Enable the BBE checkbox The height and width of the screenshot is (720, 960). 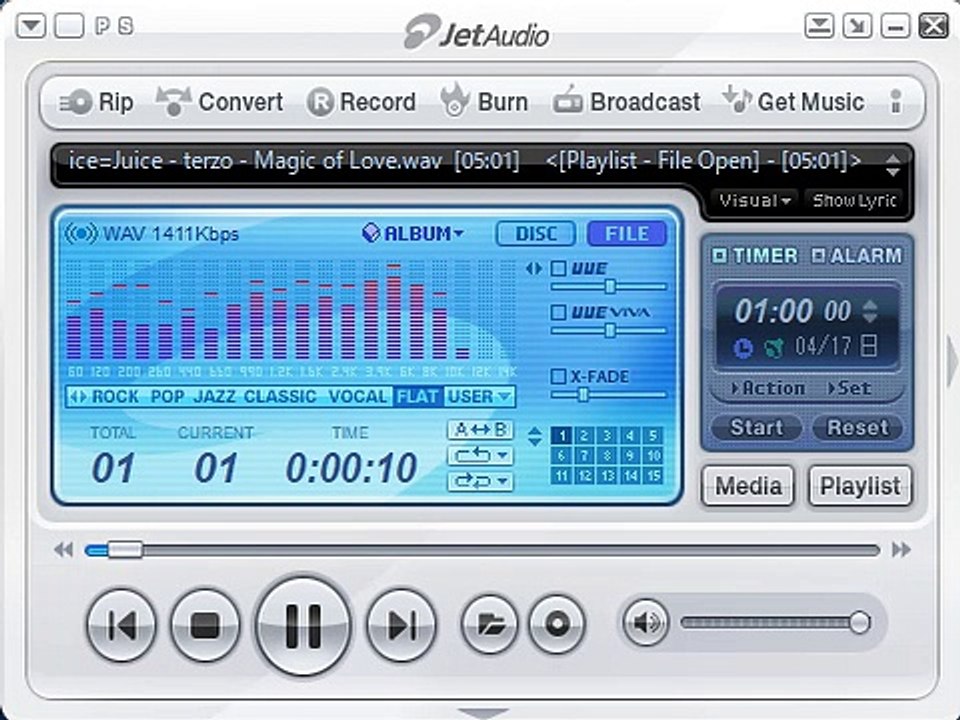click(558, 268)
